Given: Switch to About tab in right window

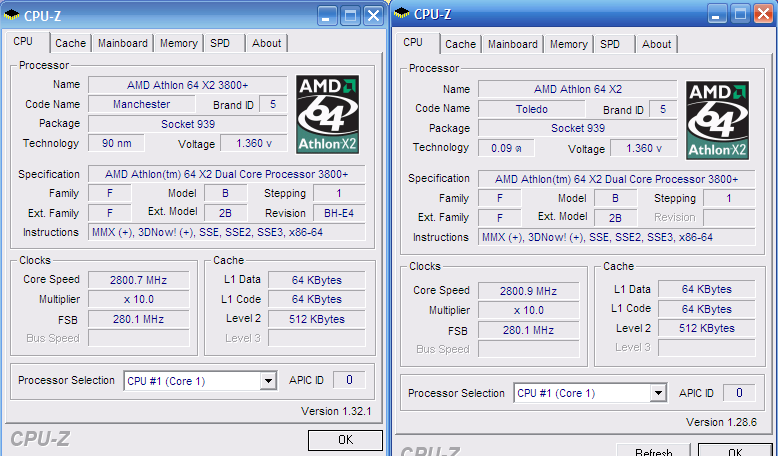Looking at the screenshot, I should point(656,44).
